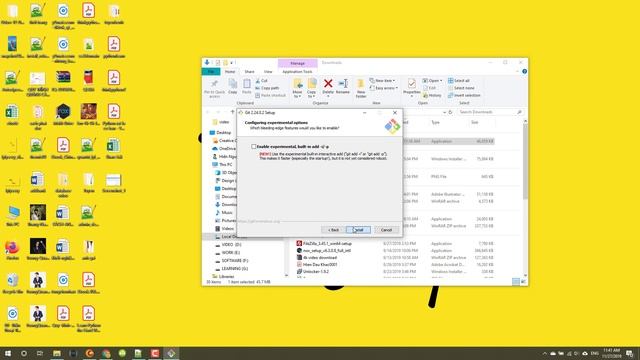Viewport: 640px width, 360px height.
Task: Click Copy icon in Clipboard group
Action: pyautogui.click(x=233, y=87)
